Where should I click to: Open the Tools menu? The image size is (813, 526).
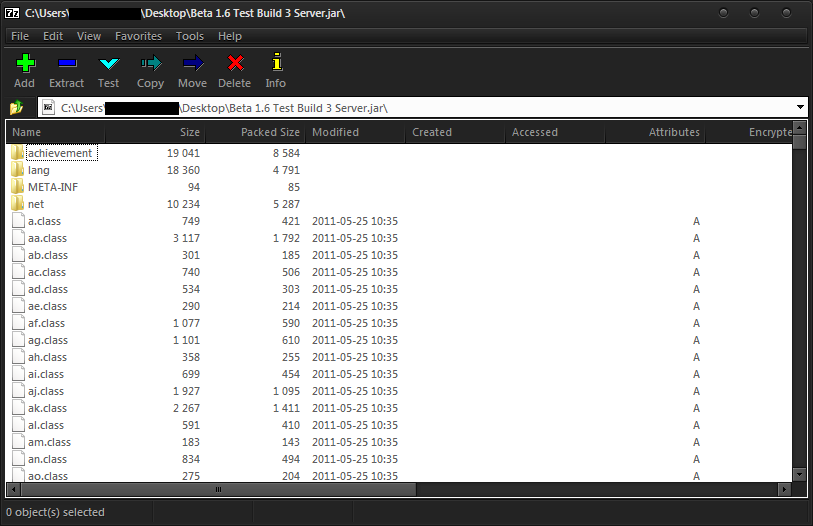190,36
